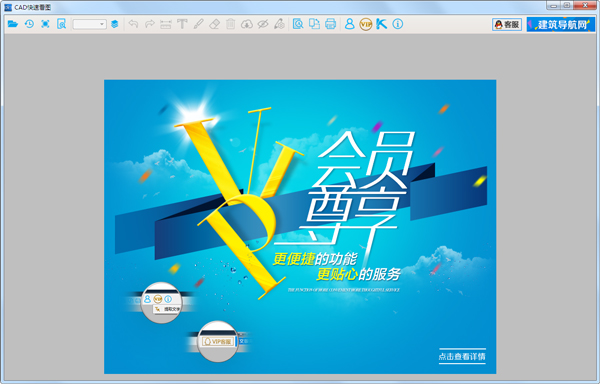
Task: Click the VIP membership promo image
Action: tap(300, 226)
